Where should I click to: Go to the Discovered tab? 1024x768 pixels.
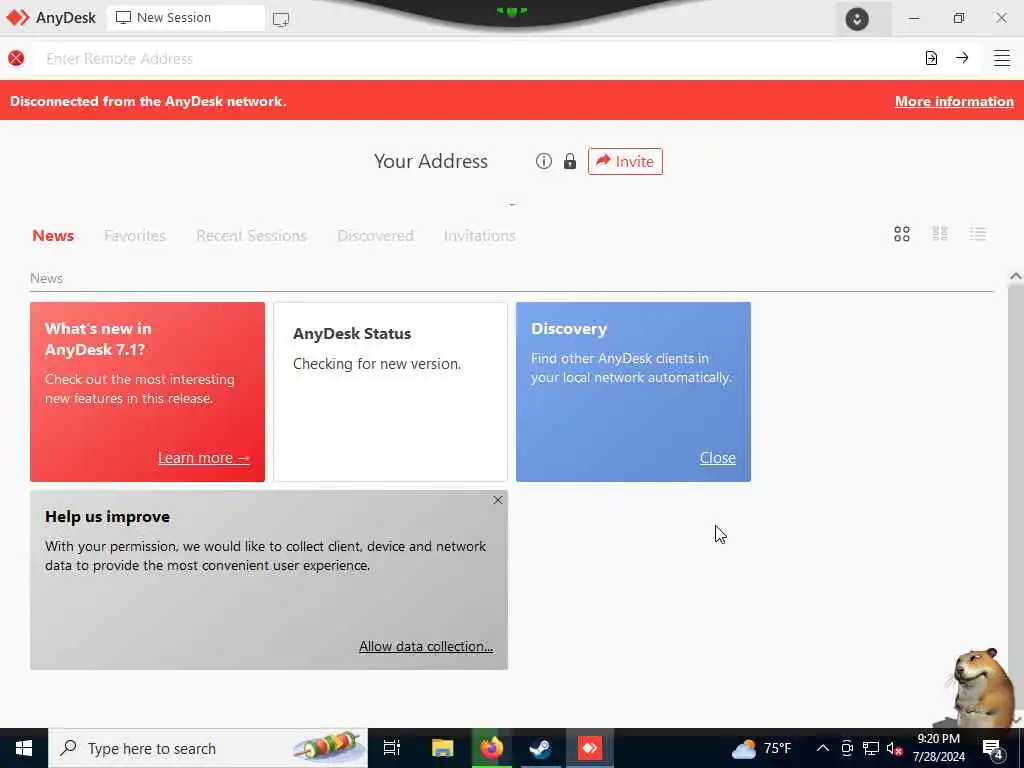(x=376, y=235)
